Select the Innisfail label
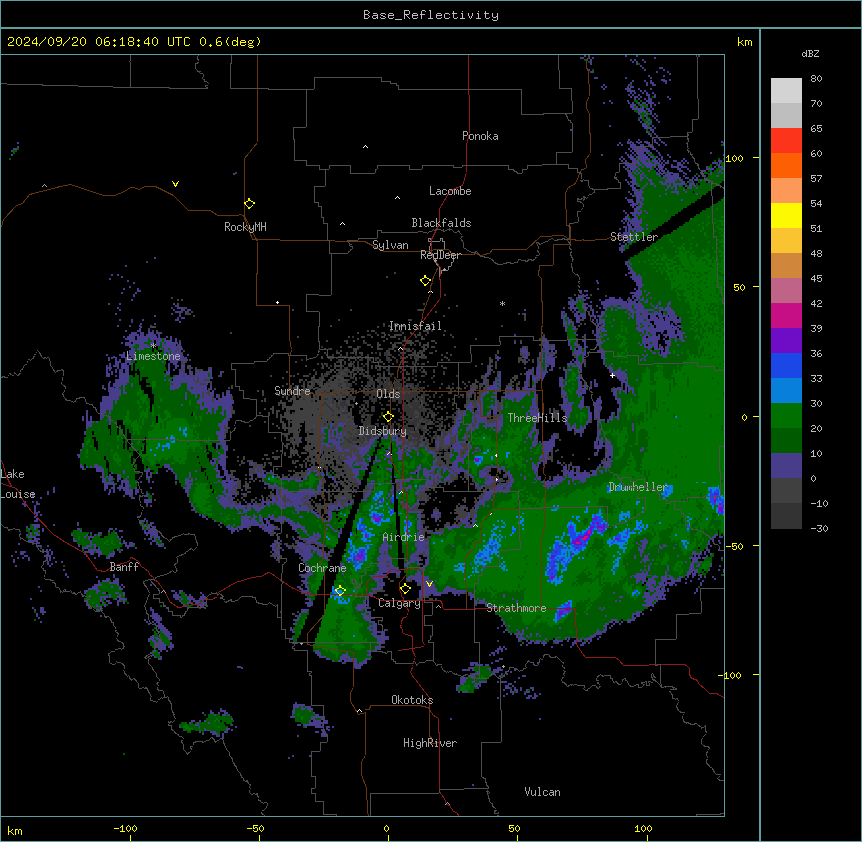Viewport: 862px width, 842px height. point(415,326)
